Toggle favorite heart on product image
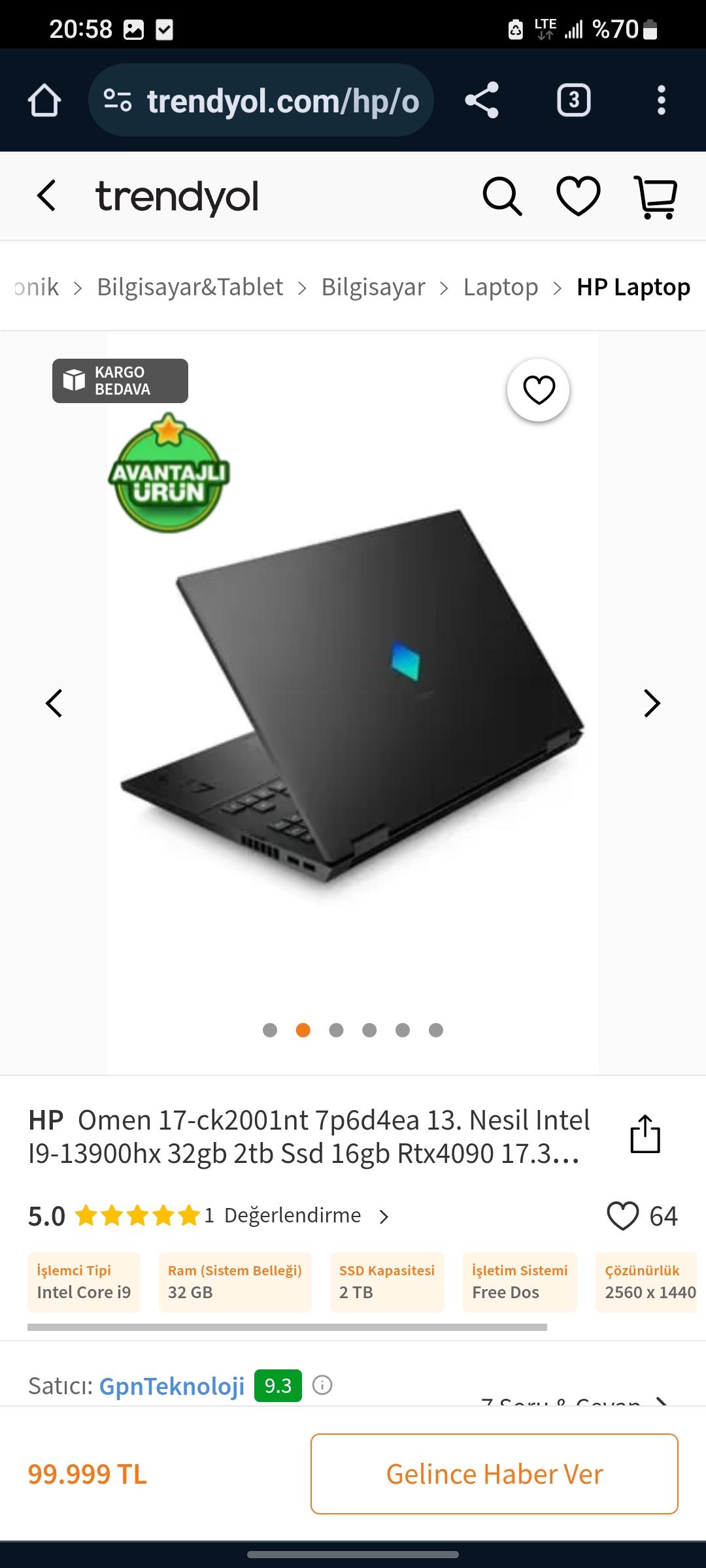Screen dimensions: 706x1568 click(539, 390)
